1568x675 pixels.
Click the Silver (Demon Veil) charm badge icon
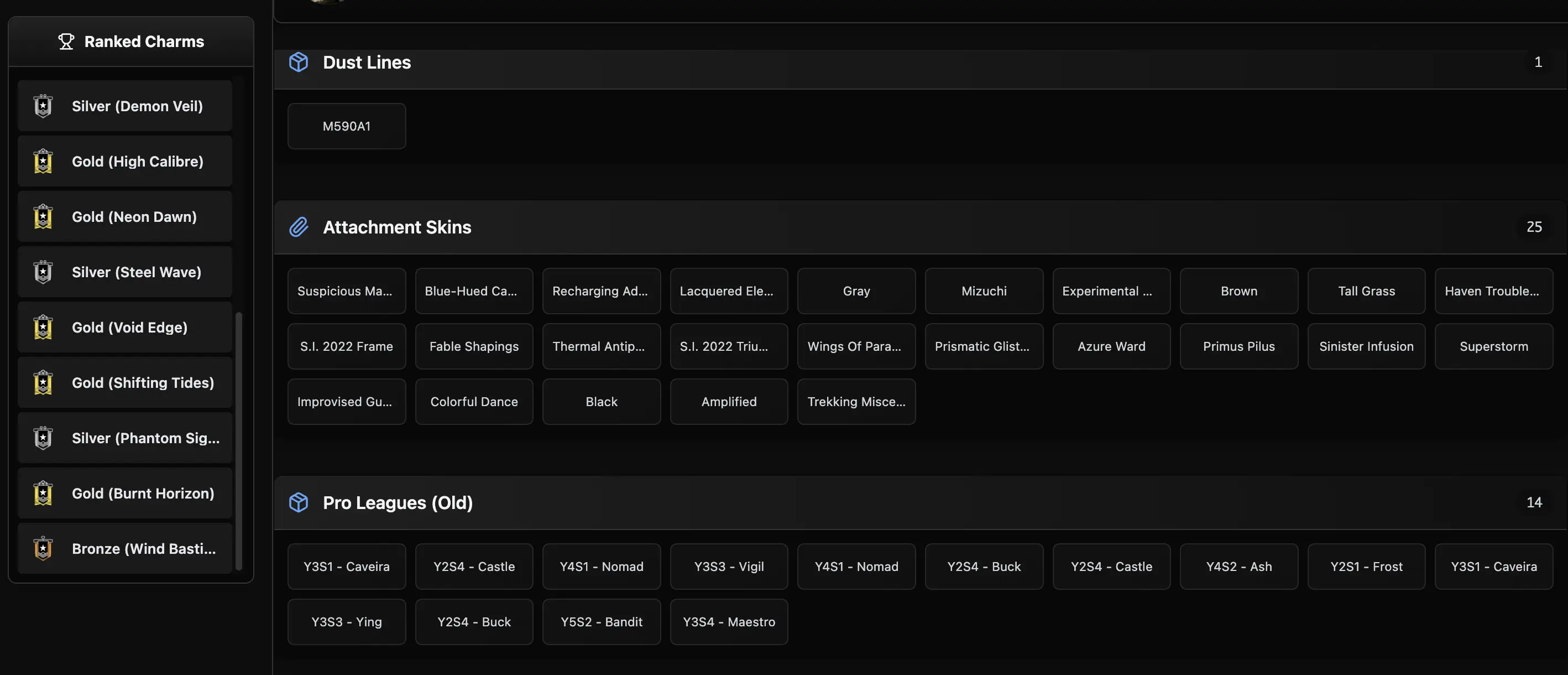(x=43, y=106)
